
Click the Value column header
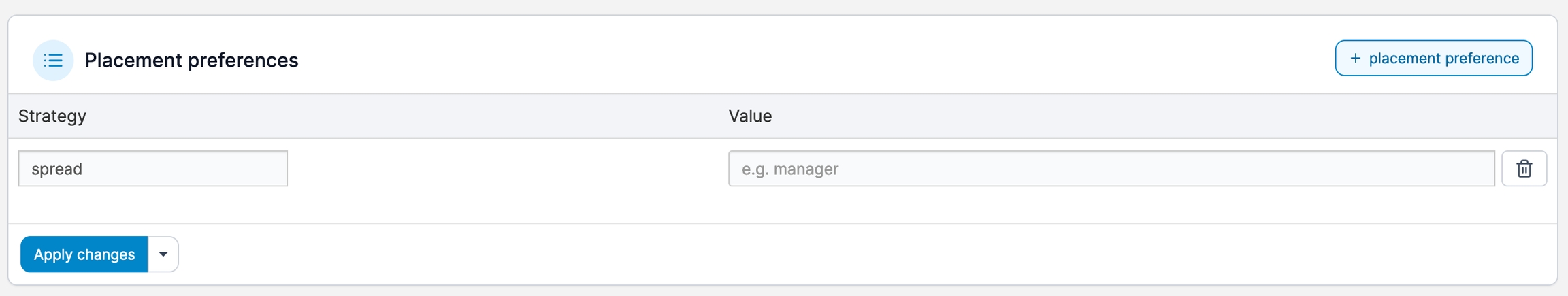pos(750,116)
